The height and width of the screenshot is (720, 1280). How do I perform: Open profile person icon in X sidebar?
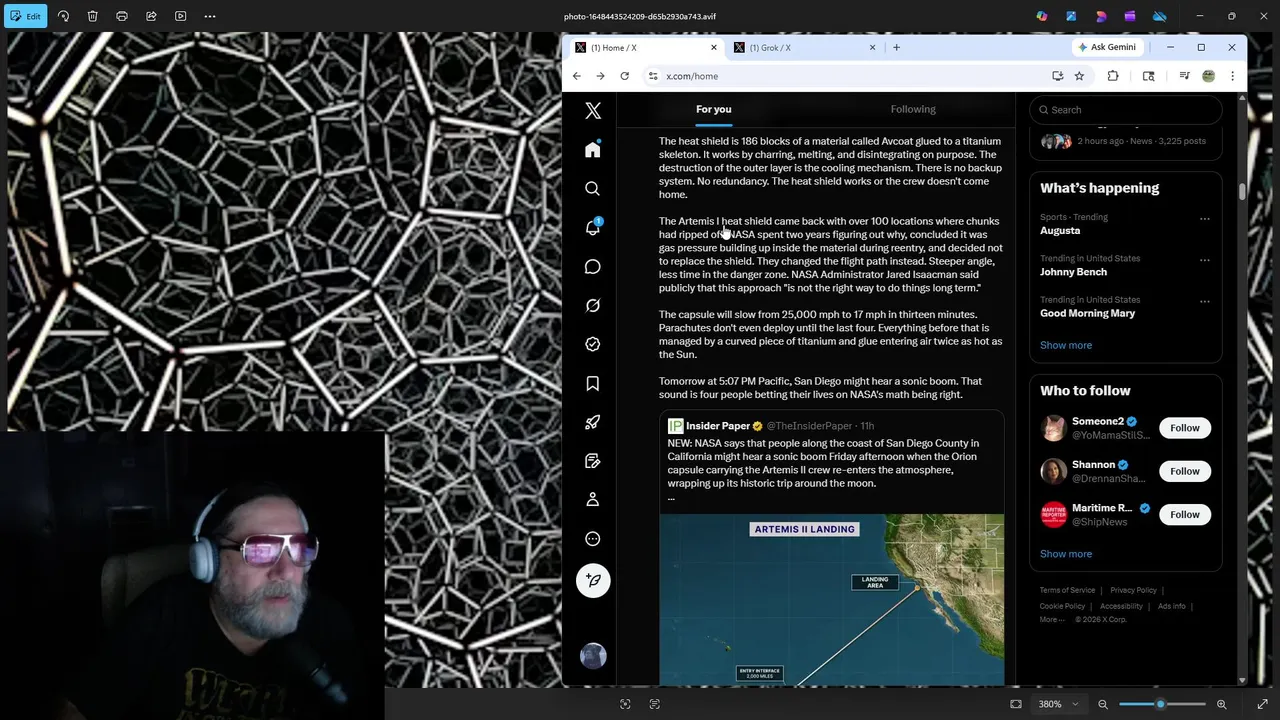[593, 499]
